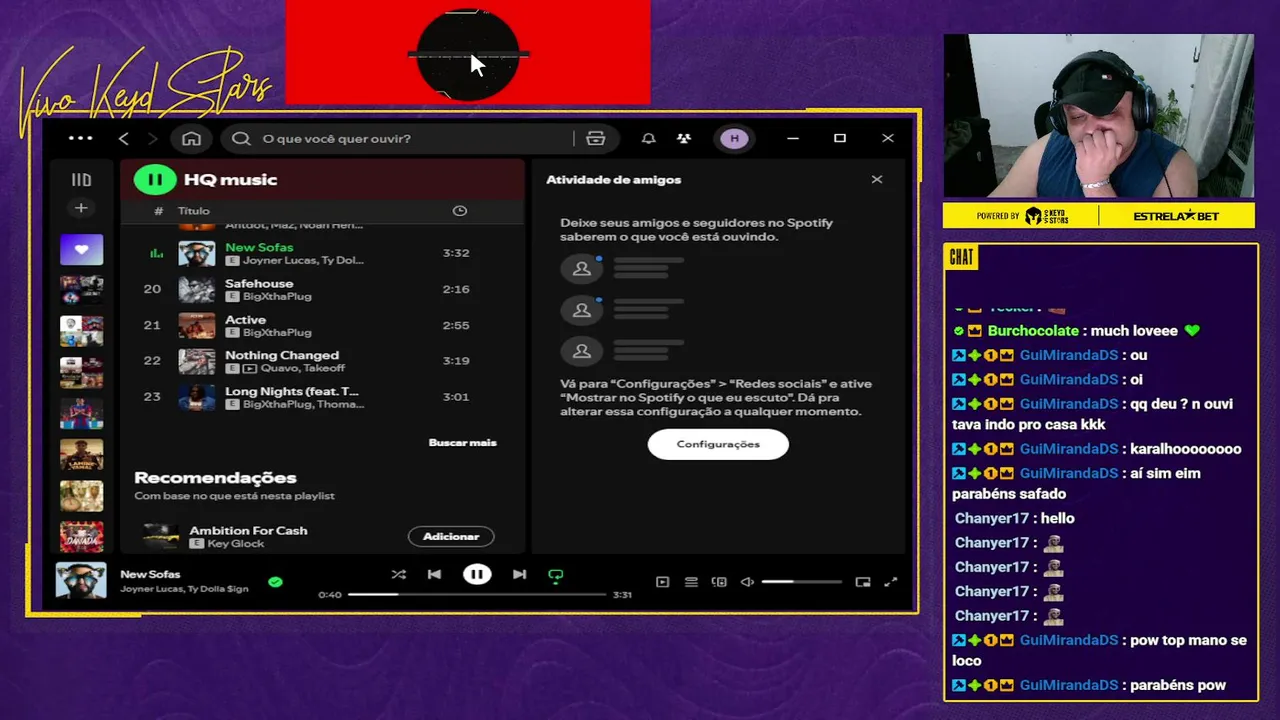Open now playing title New Sofas
This screenshot has width=1280, height=720.
pyautogui.click(x=150, y=574)
